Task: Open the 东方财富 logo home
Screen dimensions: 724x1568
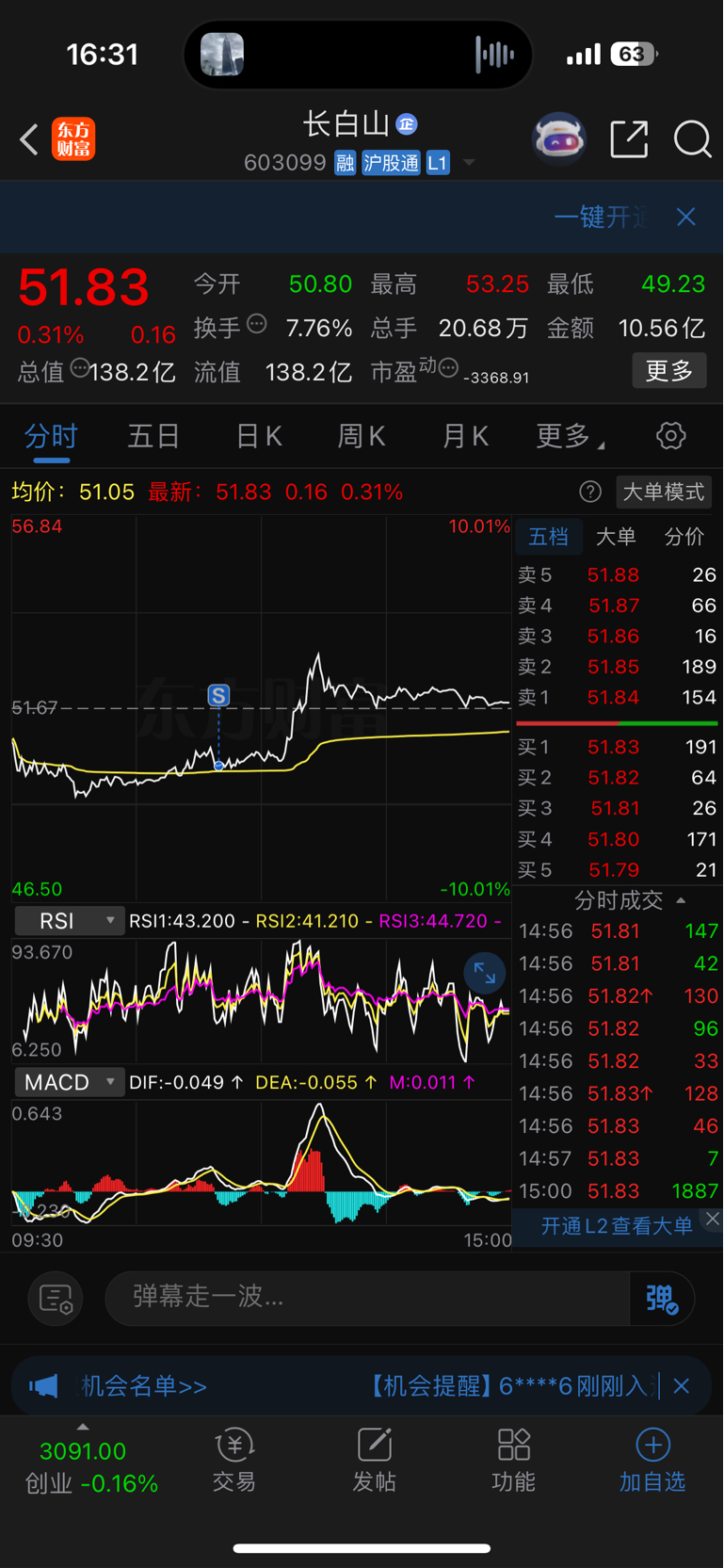Action: [73, 139]
